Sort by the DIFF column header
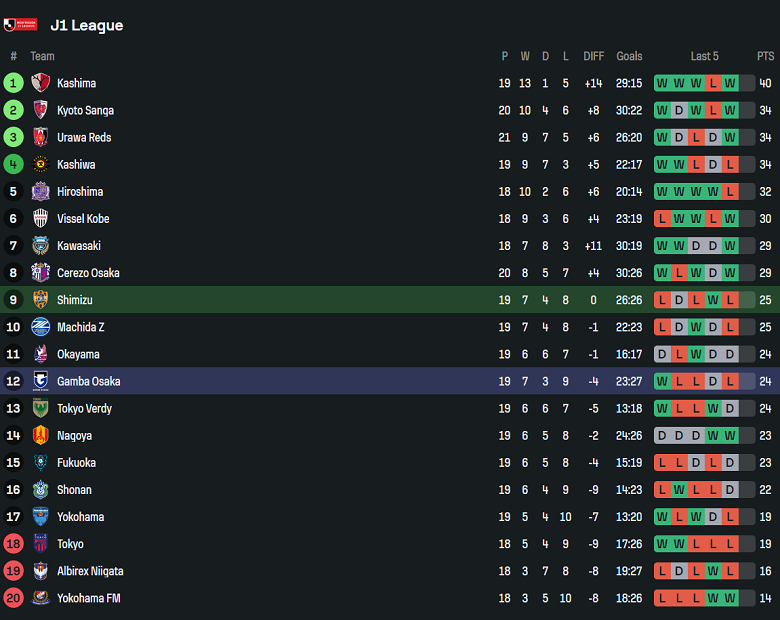The image size is (780, 620). (x=594, y=56)
